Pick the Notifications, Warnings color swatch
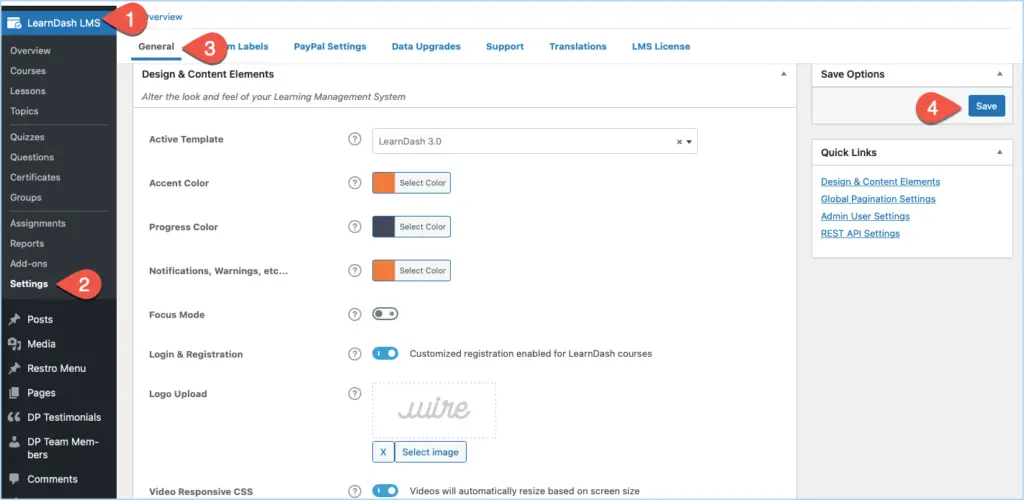Image resolution: width=1024 pixels, height=500 pixels. [x=383, y=270]
